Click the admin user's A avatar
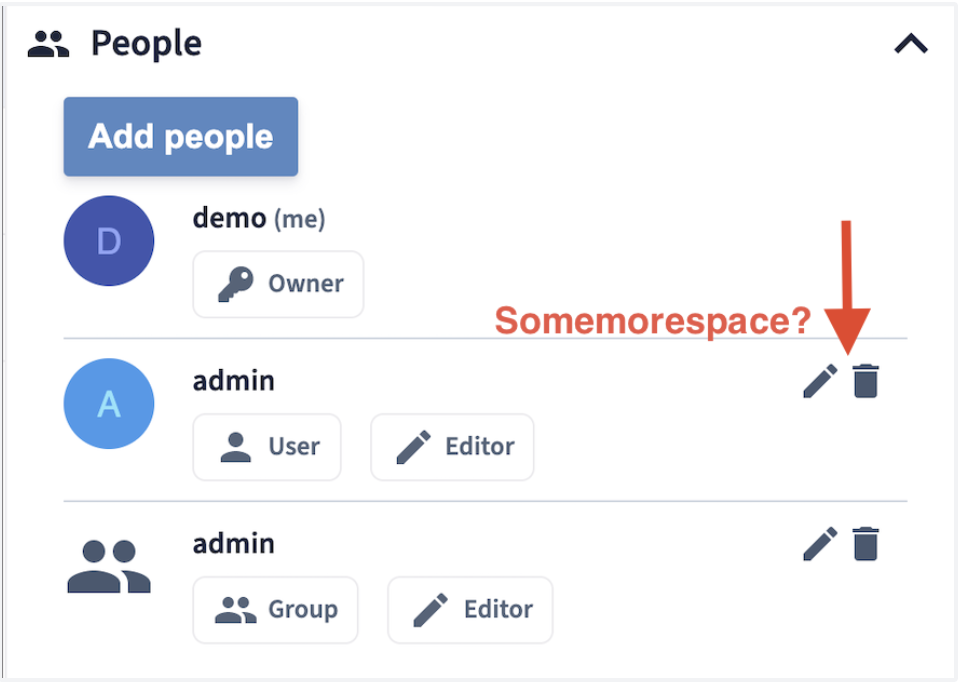The height and width of the screenshot is (682, 958). 109,403
